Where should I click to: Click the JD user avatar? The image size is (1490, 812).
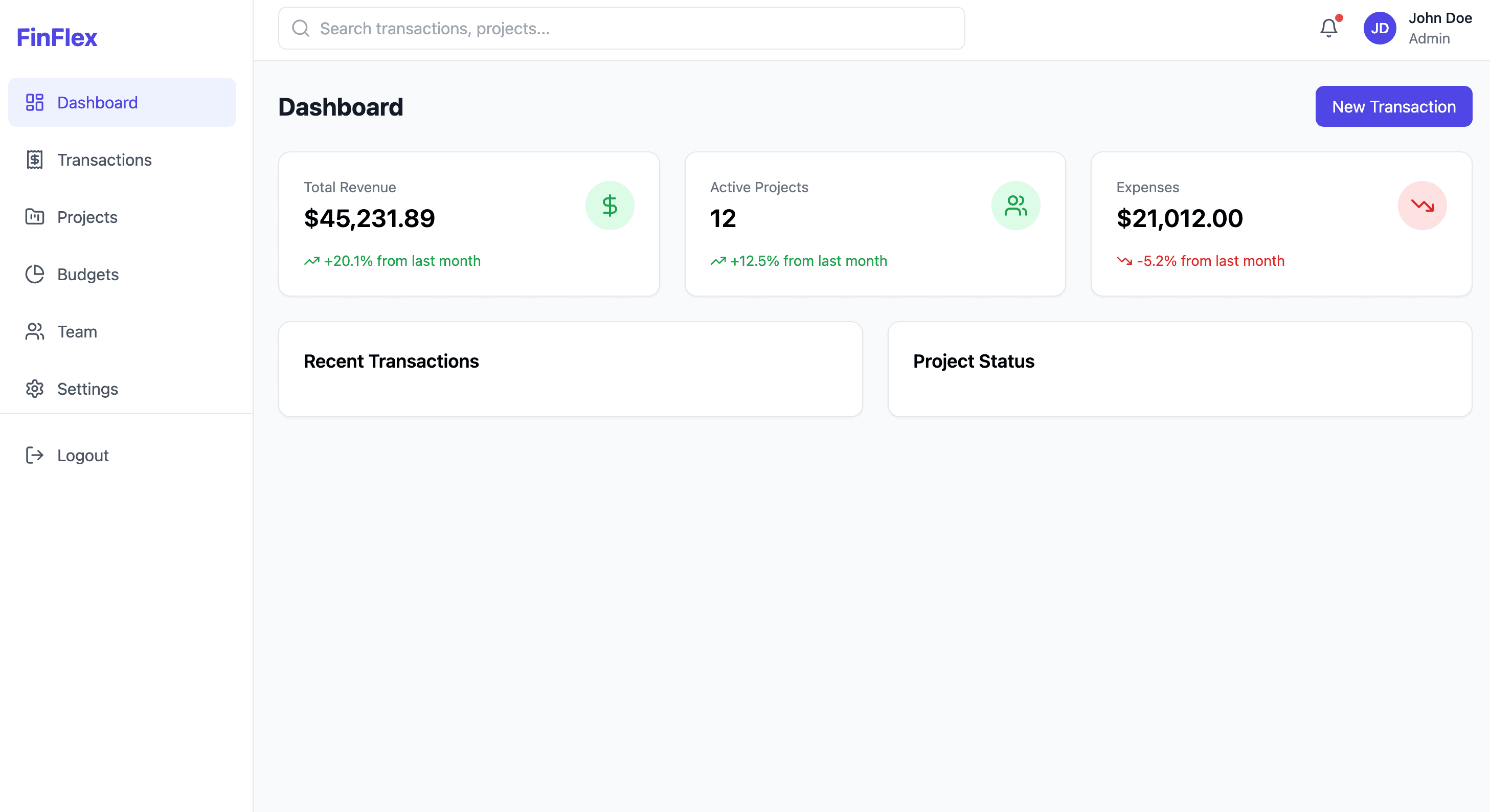click(1380, 28)
